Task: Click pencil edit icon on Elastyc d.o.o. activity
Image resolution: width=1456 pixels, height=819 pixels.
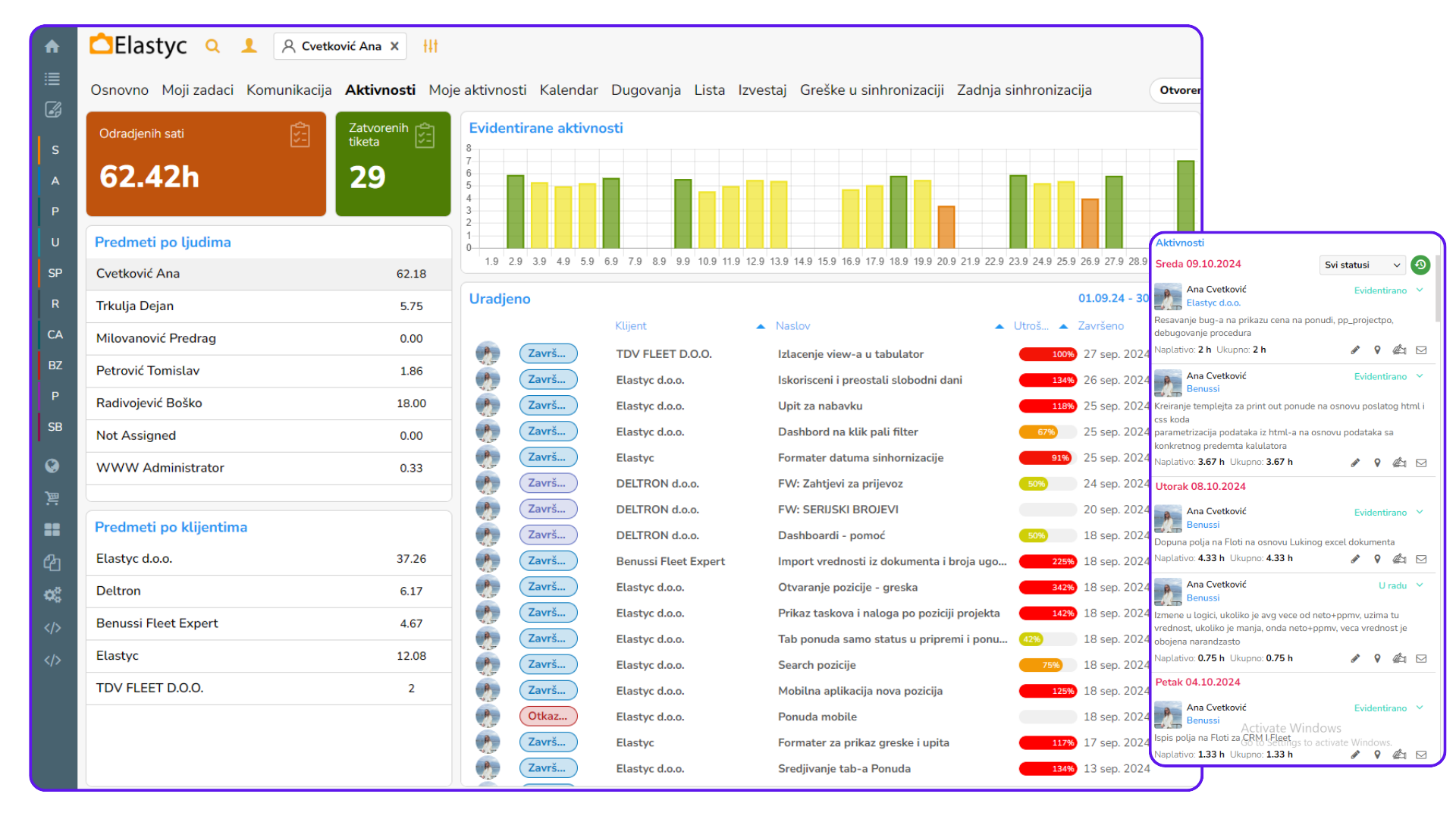Action: point(1355,350)
